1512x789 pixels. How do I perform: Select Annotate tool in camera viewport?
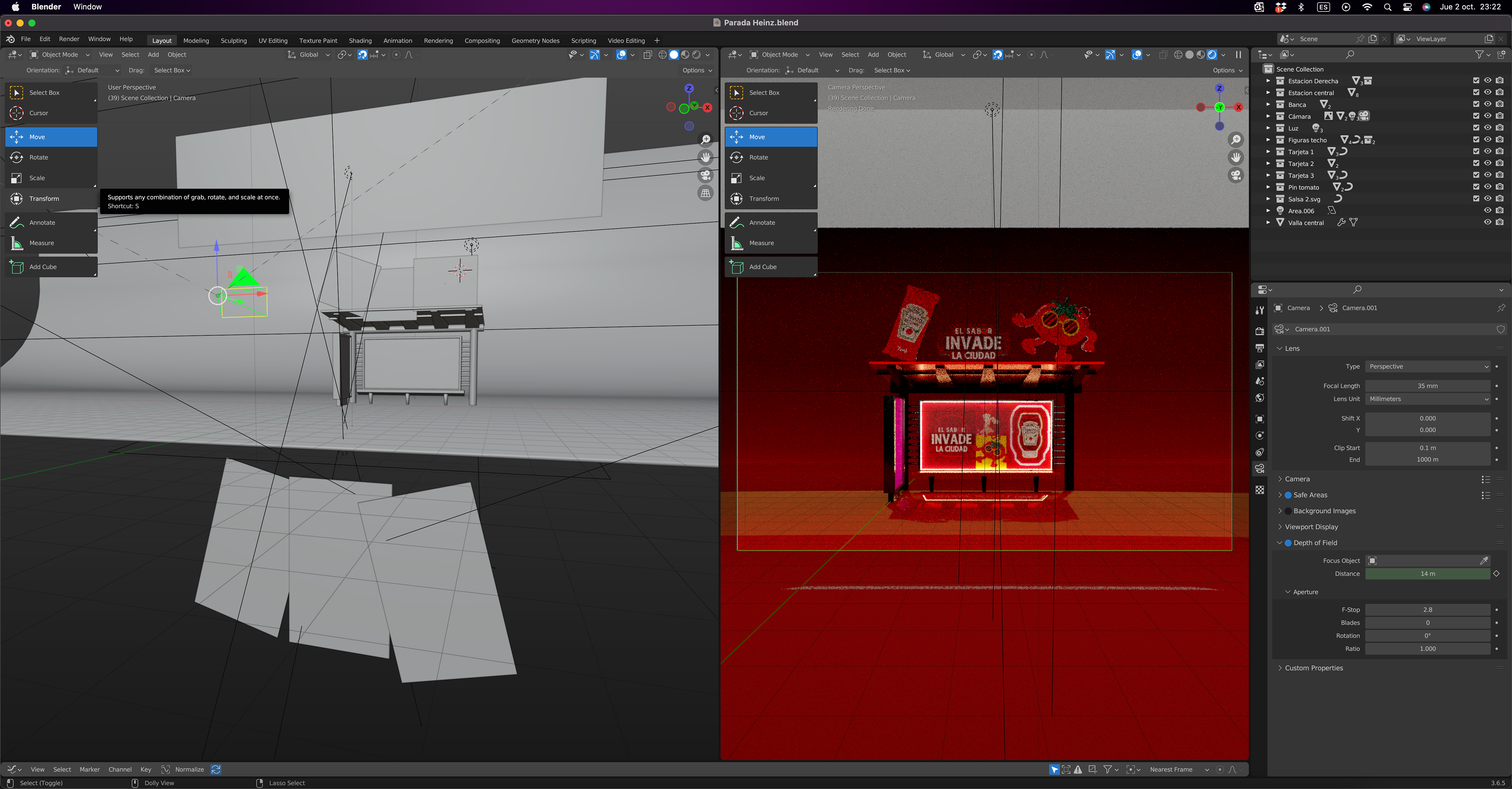tap(762, 222)
